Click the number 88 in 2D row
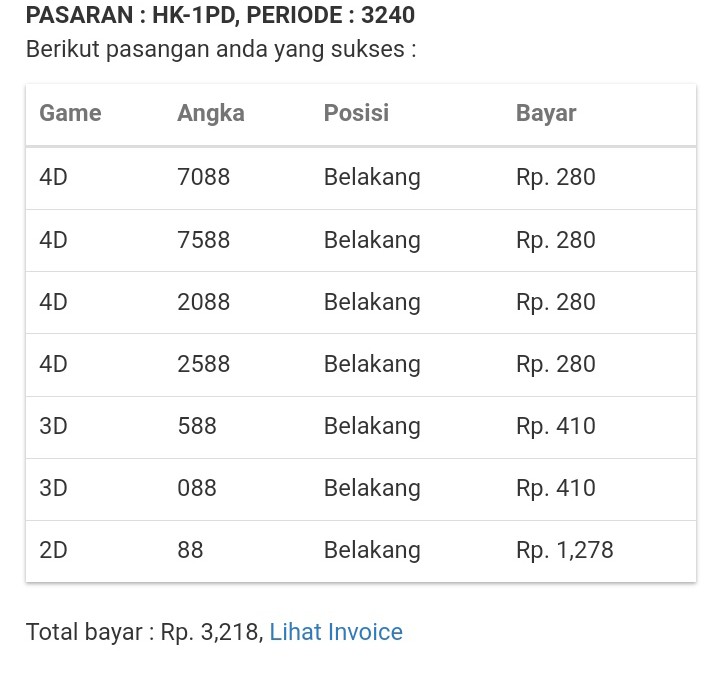Screen dimensions: 720x681 190,550
